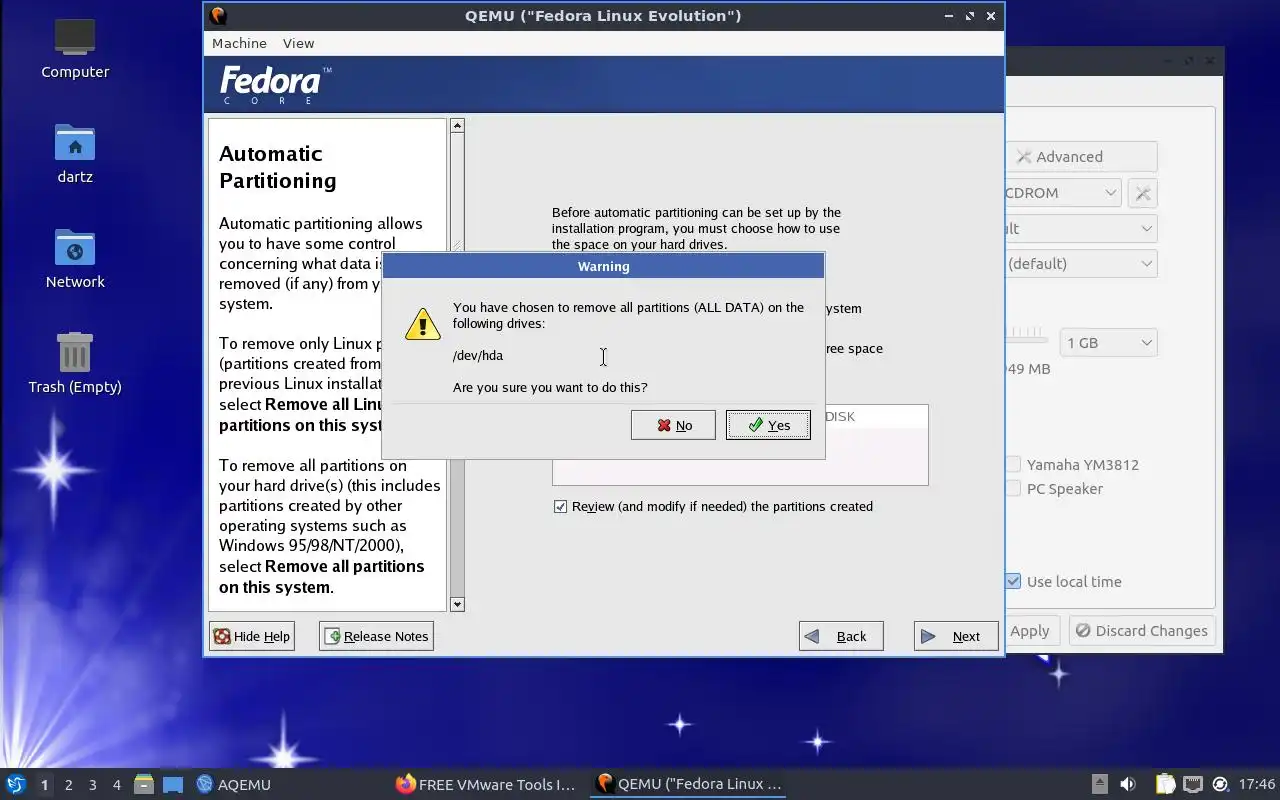This screenshot has height=800, width=1280.
Task: Click the warning triangle icon in dialog
Action: (422, 324)
